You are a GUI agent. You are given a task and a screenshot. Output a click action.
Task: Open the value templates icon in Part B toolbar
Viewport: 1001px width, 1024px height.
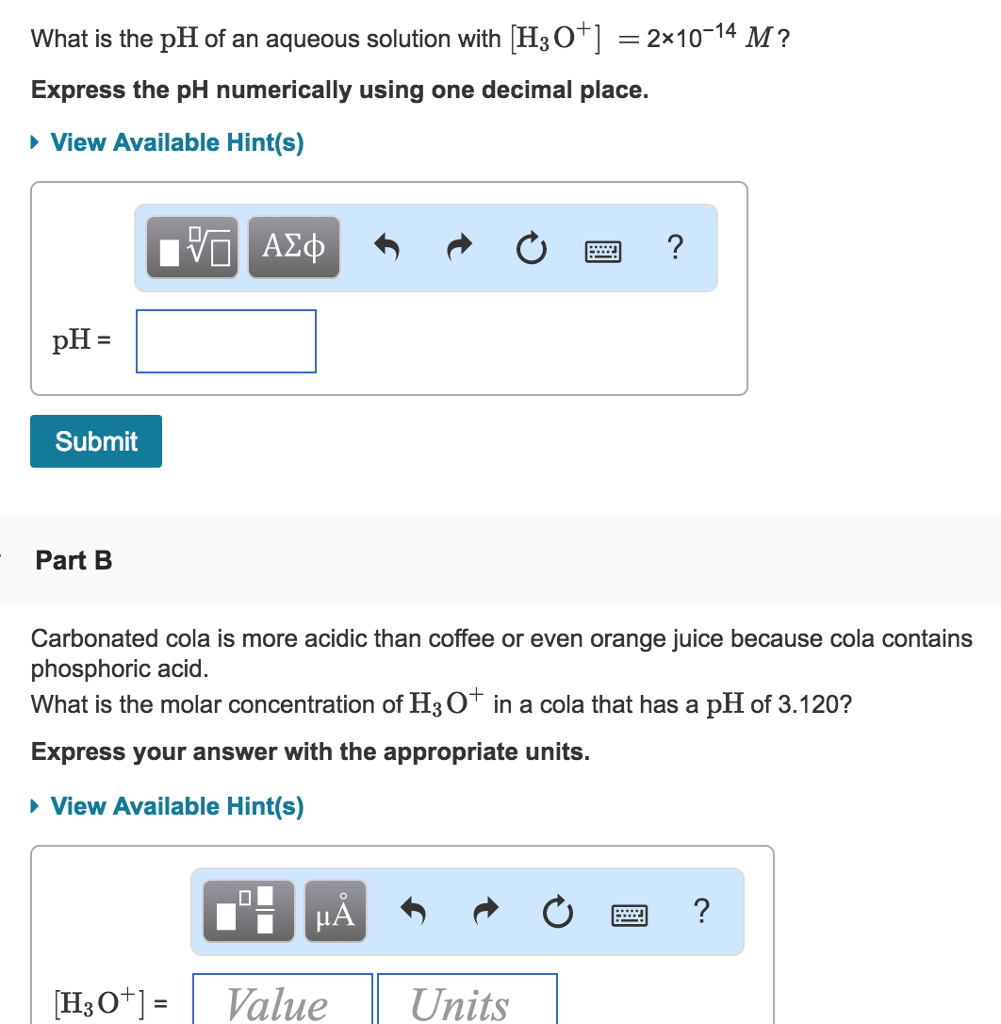247,910
